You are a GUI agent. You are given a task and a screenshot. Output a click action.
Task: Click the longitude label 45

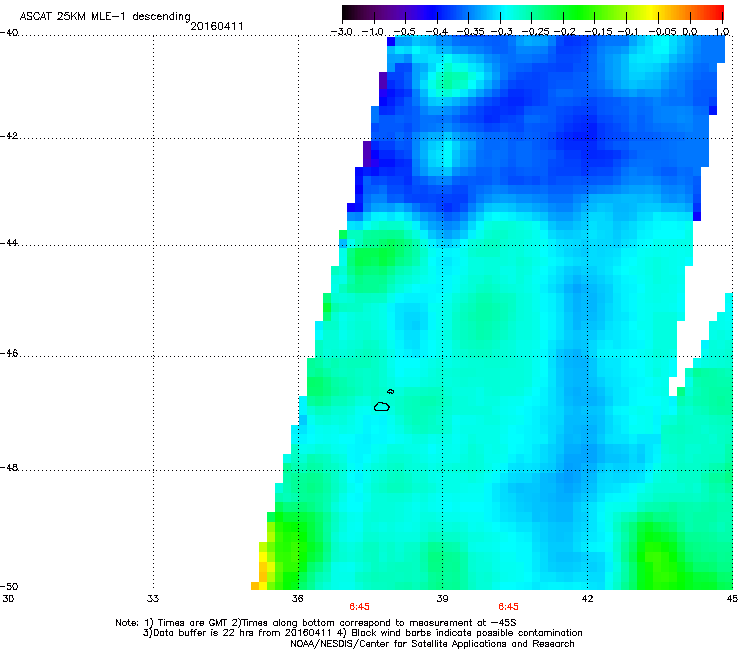tap(732, 599)
